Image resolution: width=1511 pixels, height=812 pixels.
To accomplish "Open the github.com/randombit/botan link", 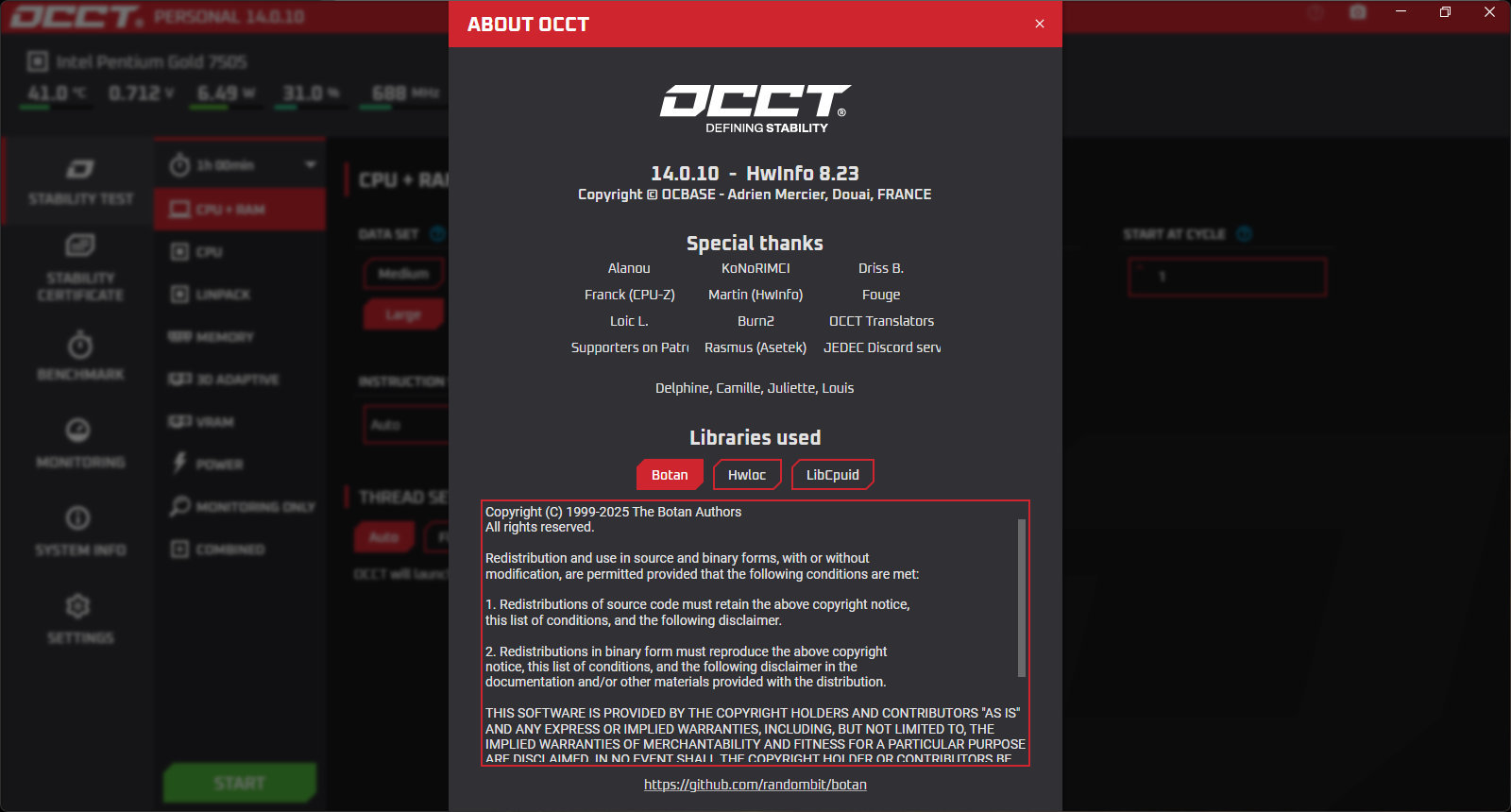I will 755,785.
